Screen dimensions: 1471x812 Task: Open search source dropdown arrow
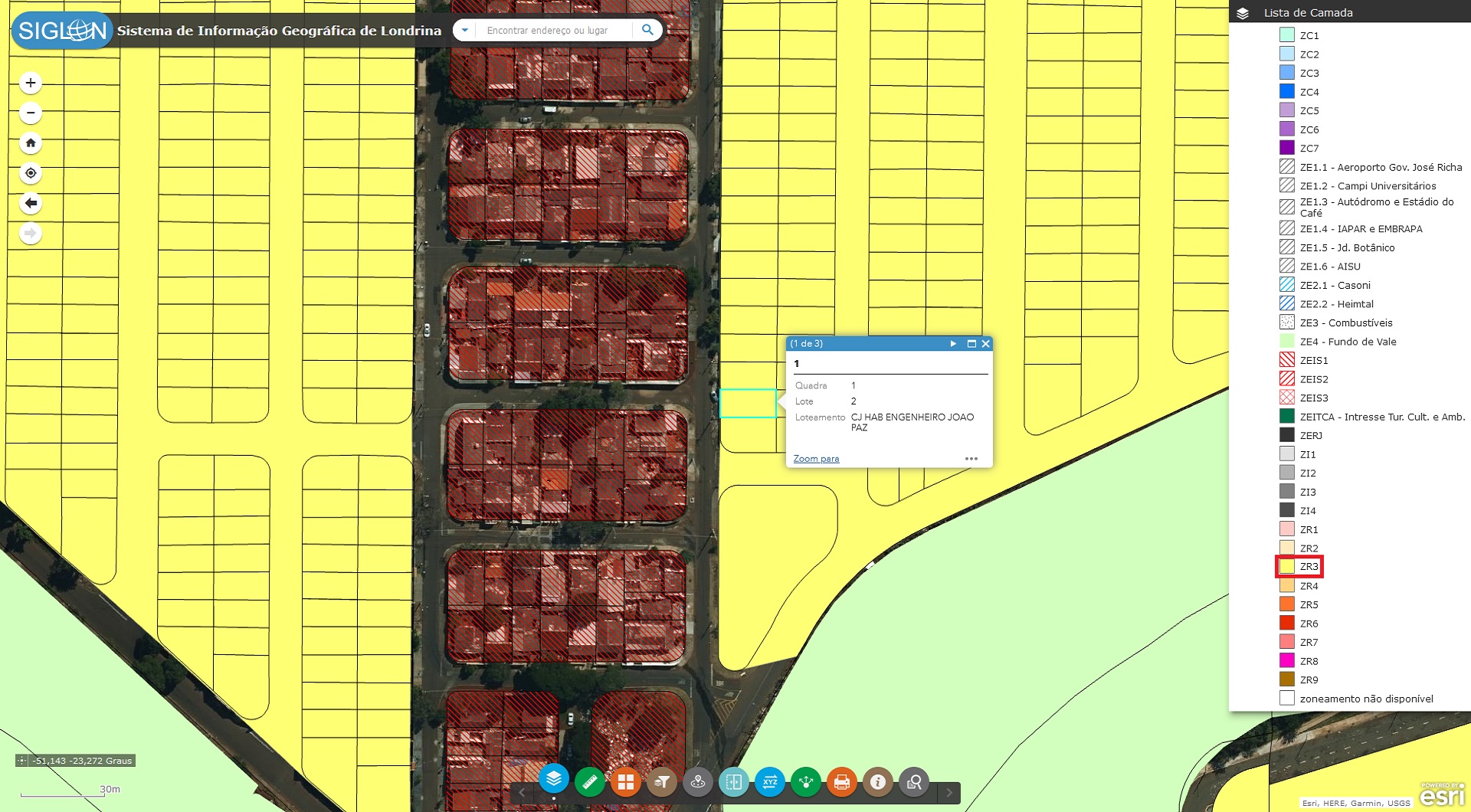pyautogui.click(x=464, y=30)
